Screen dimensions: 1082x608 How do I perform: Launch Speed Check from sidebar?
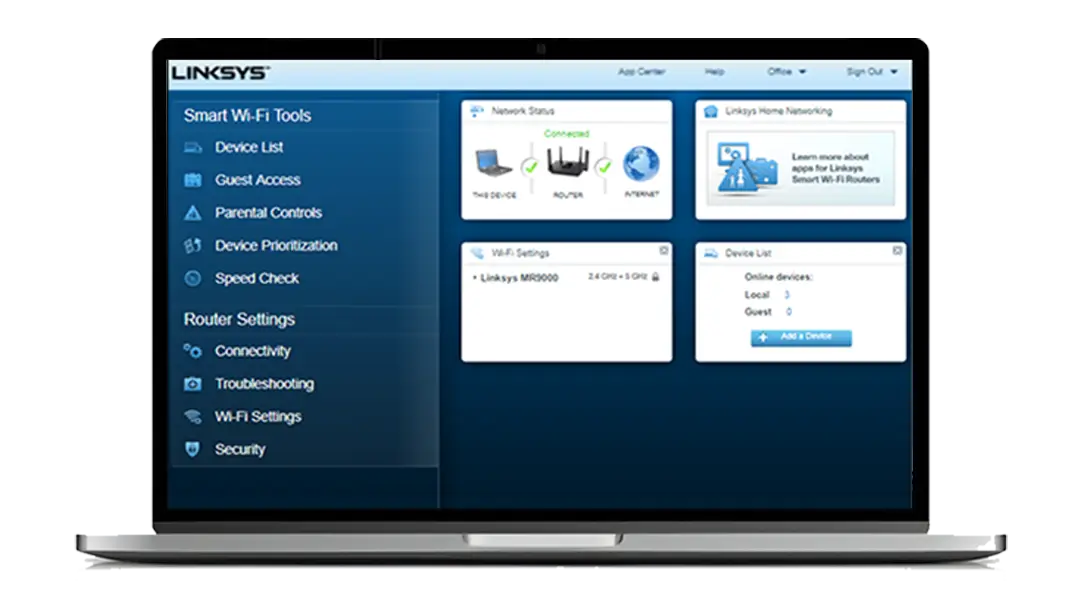tap(257, 278)
